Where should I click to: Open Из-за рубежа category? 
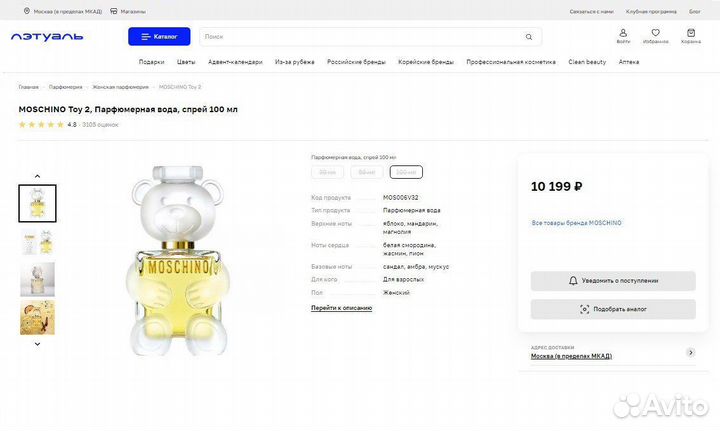[x=295, y=62]
